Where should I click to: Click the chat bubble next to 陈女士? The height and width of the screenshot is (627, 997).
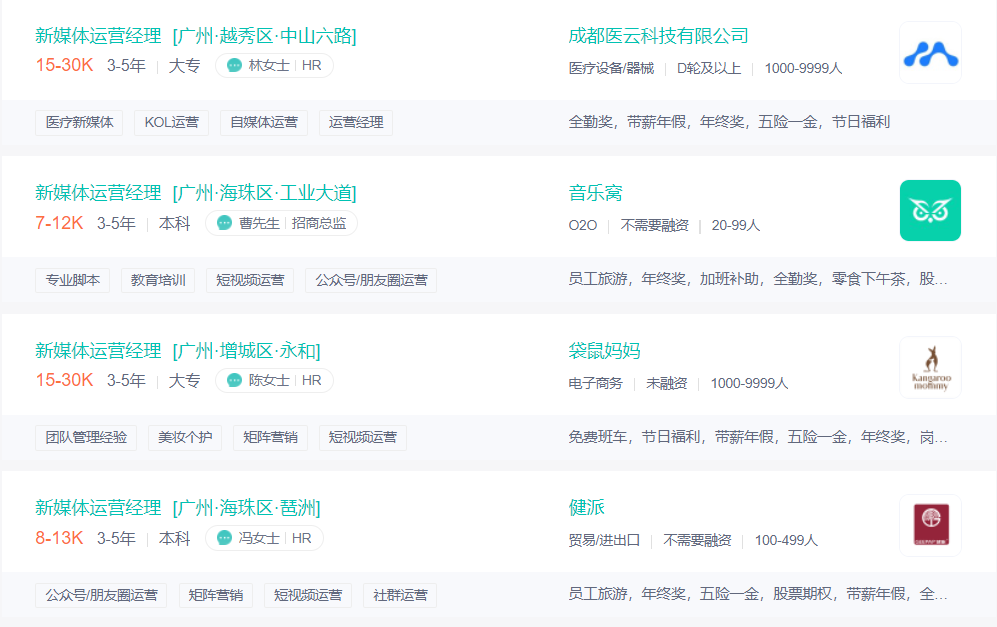[235, 380]
